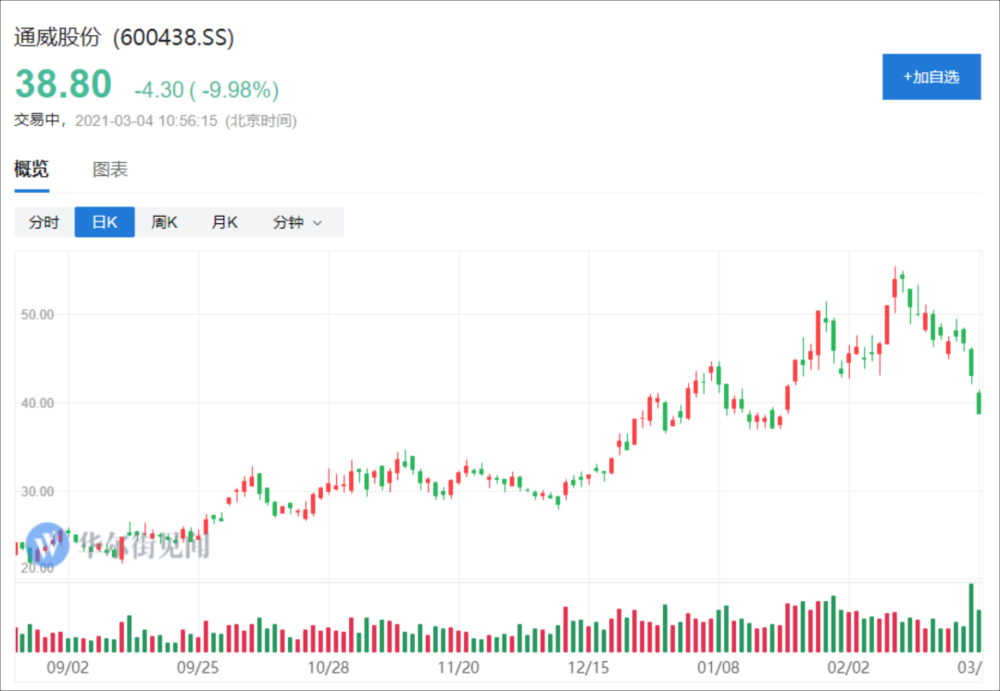Select the 日K chart period
Image resolution: width=1000 pixels, height=691 pixels.
pos(105,222)
